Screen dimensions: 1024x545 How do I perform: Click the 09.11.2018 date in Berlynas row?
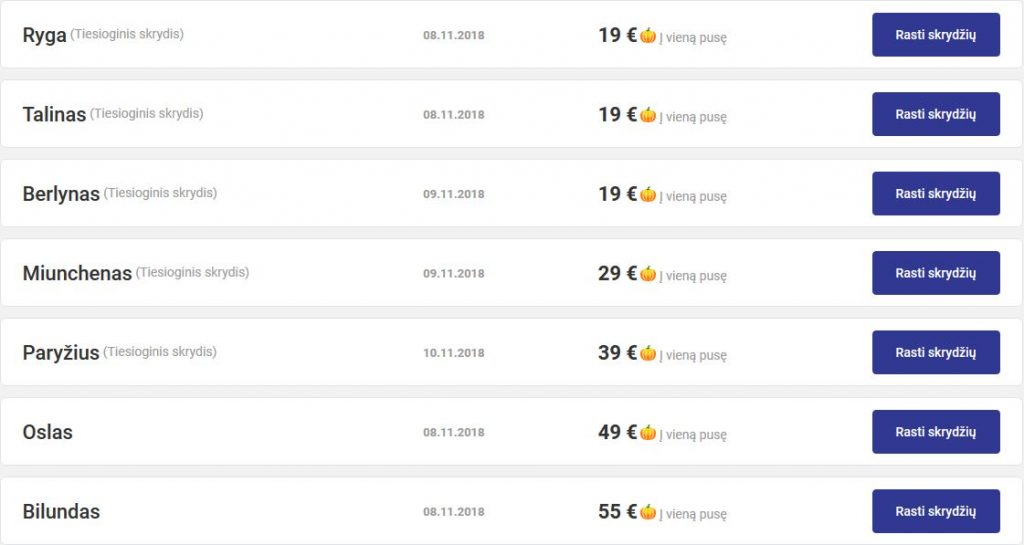[454, 194]
